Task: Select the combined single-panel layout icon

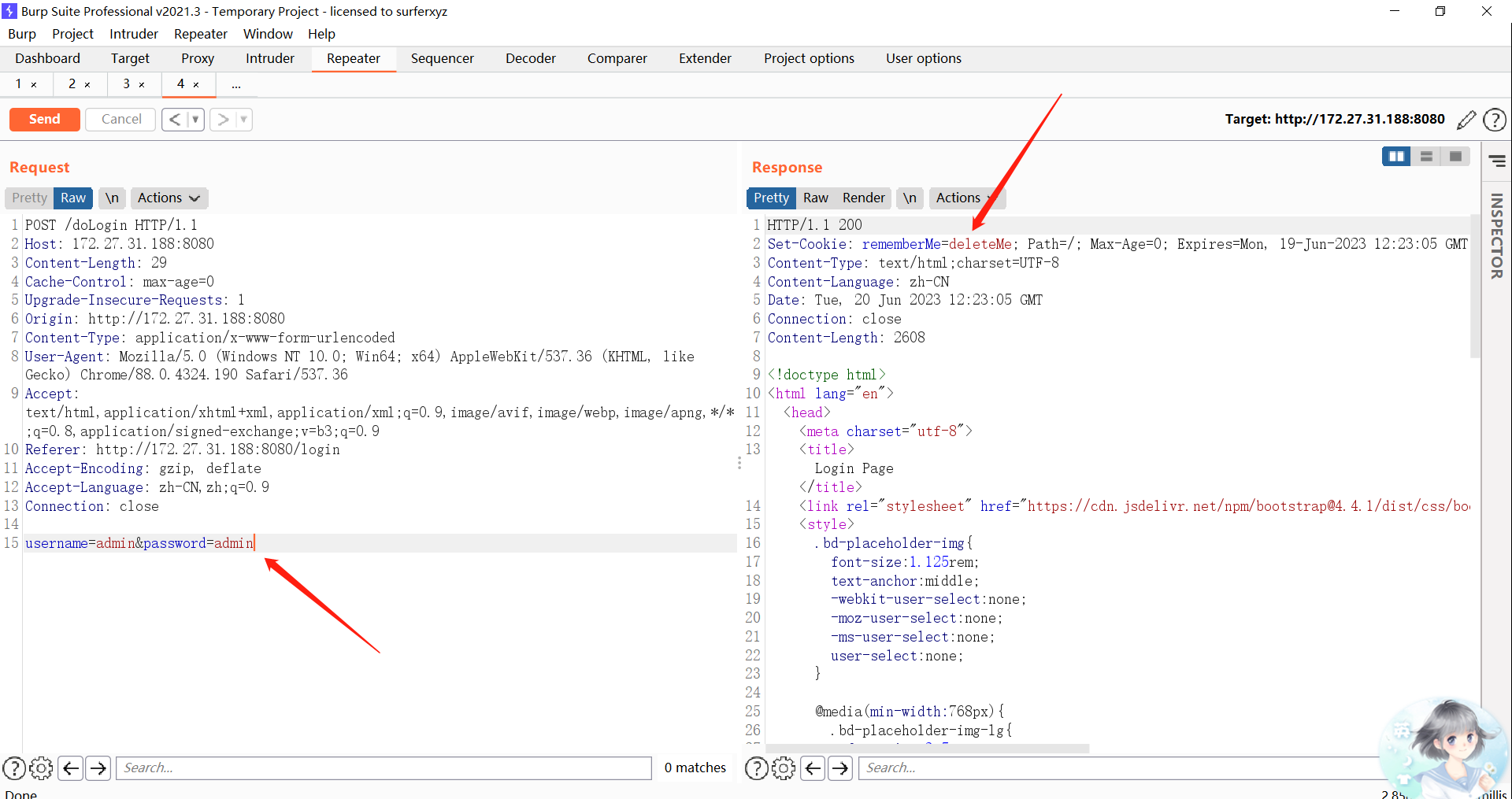Action: (1455, 157)
